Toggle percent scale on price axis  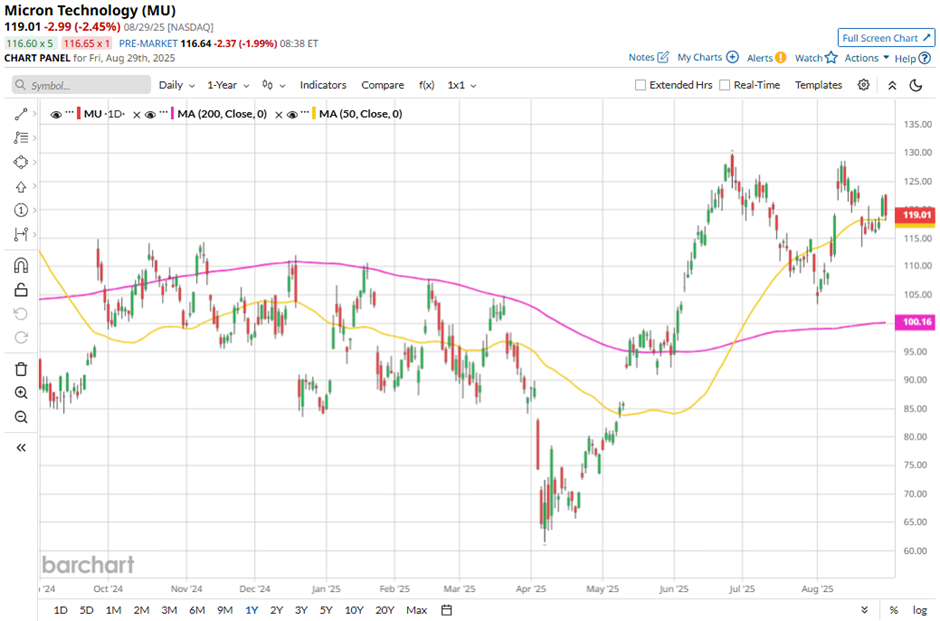894,610
